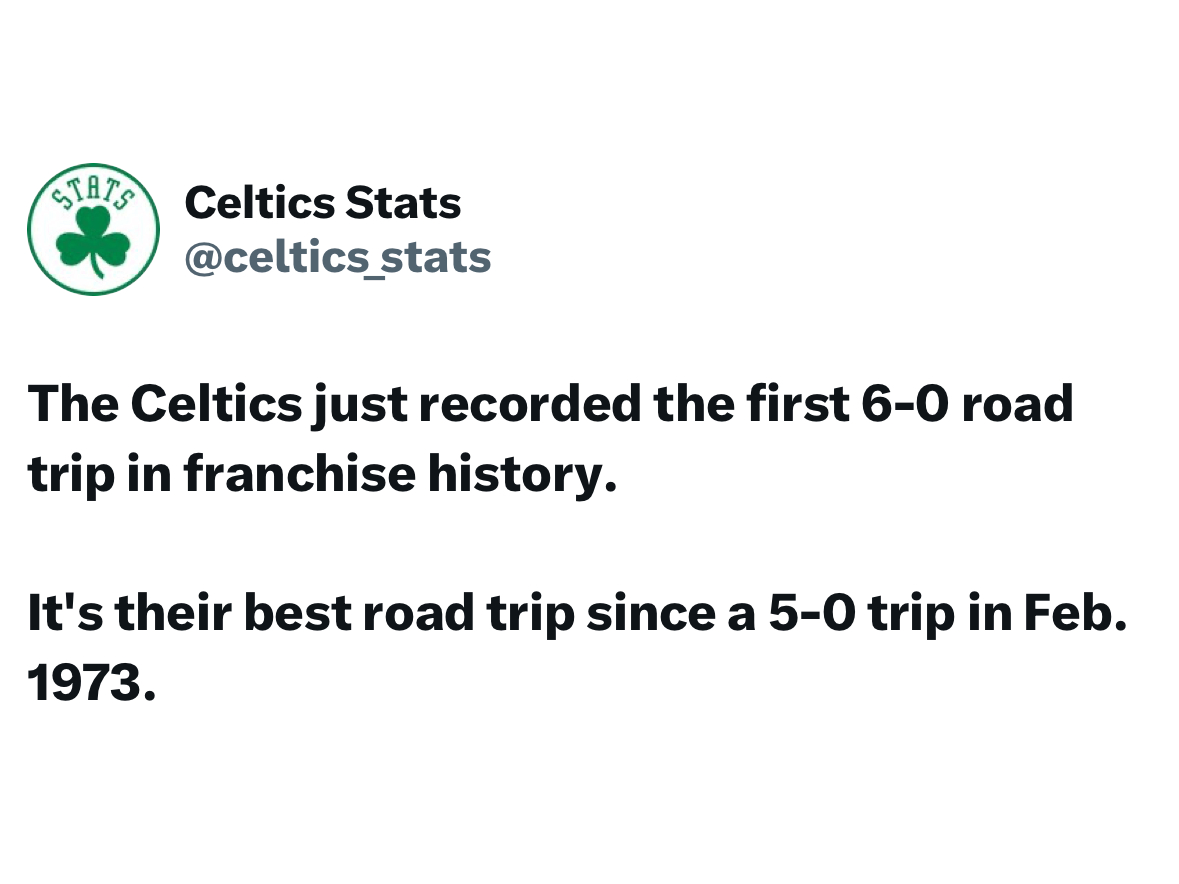Click the '5-0' record in the tweet
1179x884 pixels.
point(812,613)
